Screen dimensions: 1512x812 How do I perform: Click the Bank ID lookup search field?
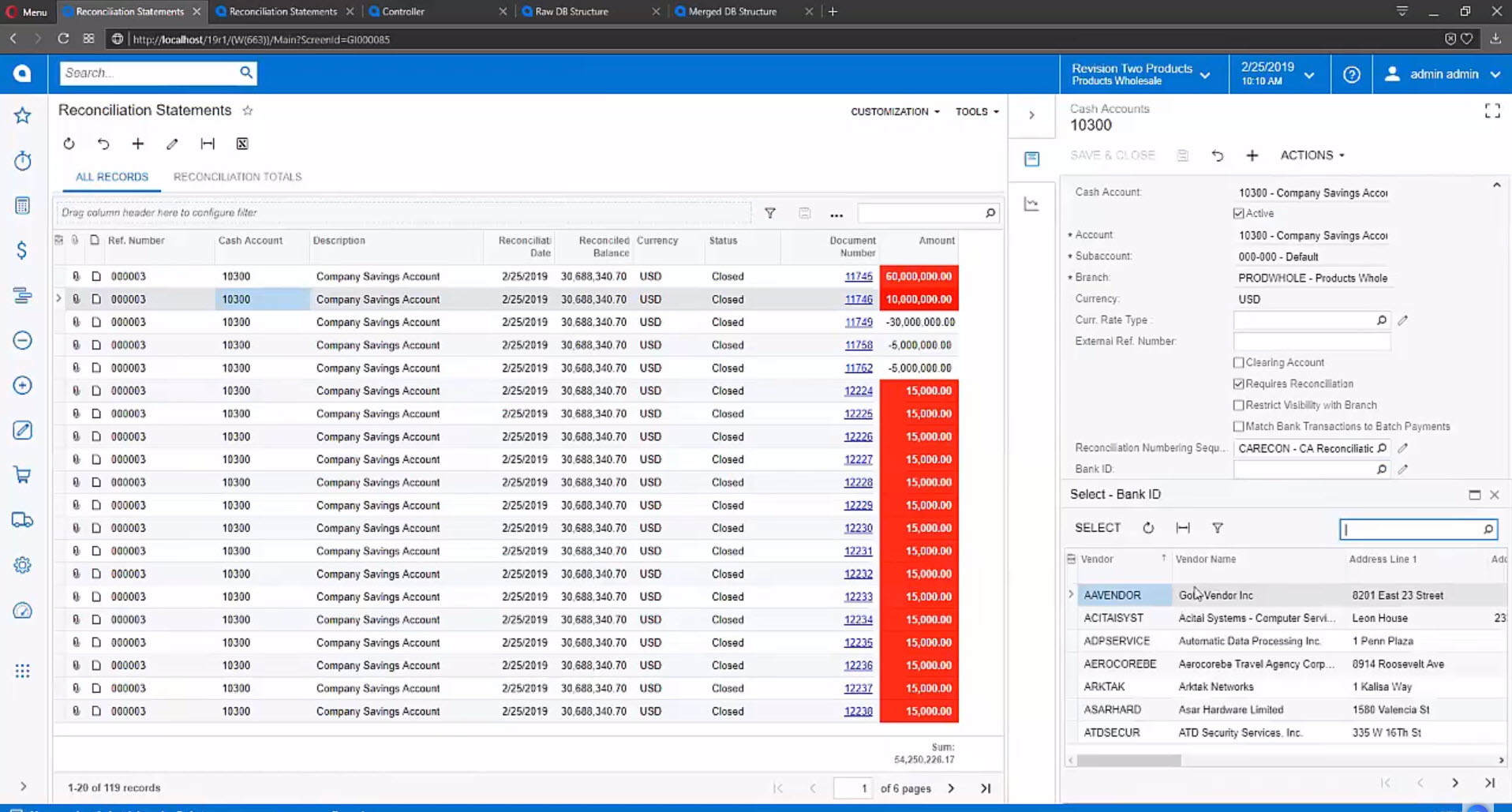pos(1411,529)
